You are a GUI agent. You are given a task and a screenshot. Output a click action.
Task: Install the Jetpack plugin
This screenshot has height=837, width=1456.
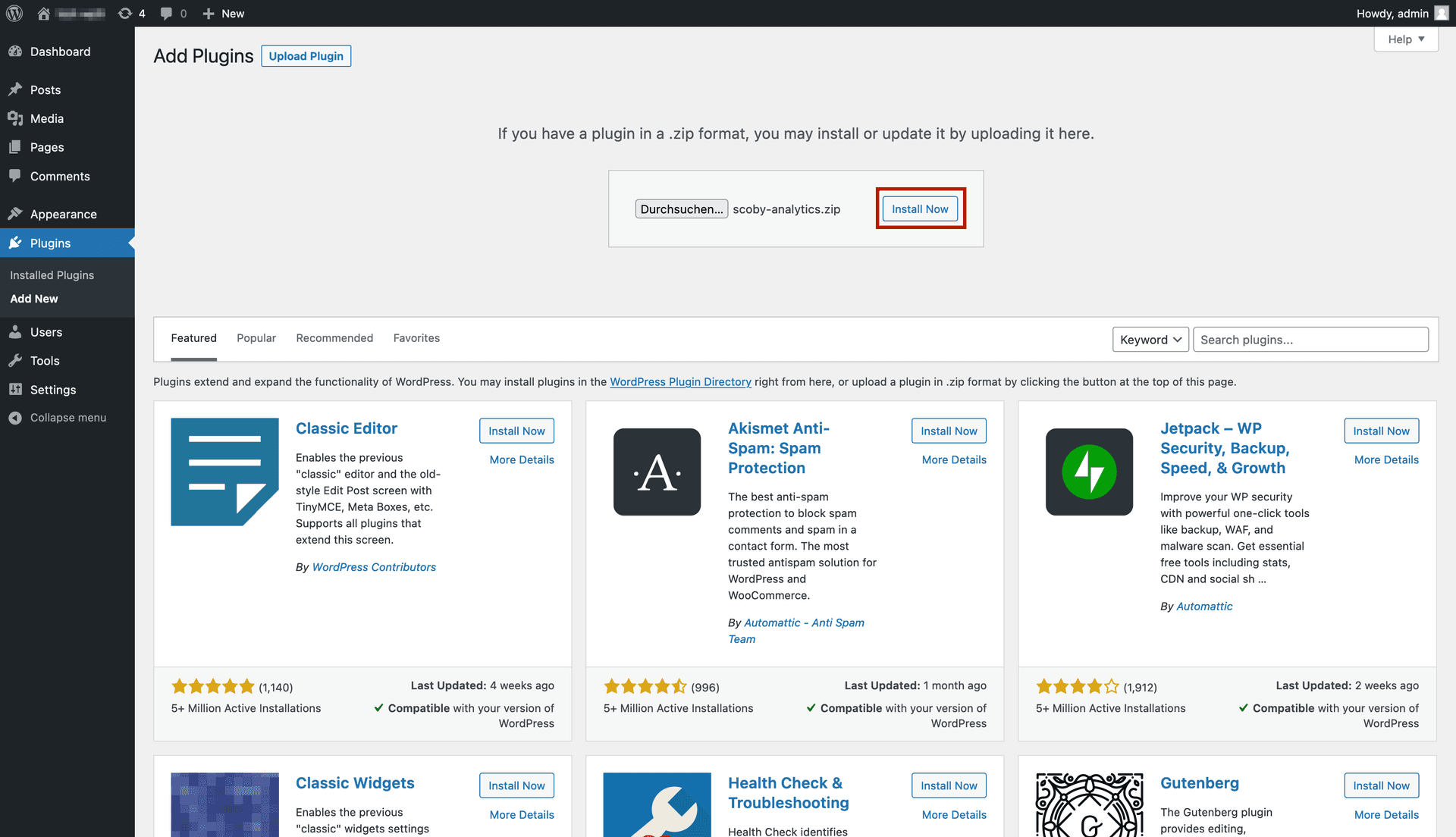(1381, 431)
